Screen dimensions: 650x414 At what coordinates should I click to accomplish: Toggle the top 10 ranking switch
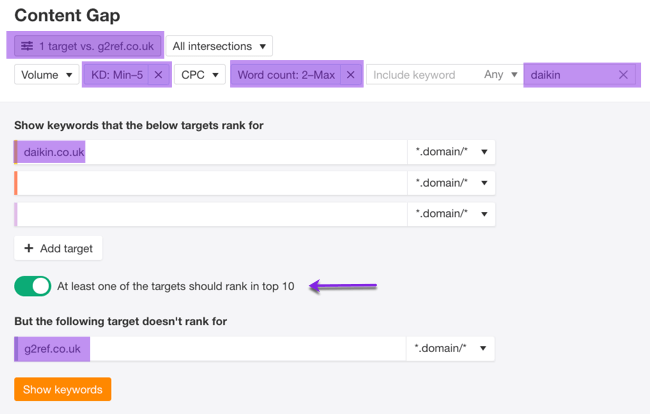33,286
